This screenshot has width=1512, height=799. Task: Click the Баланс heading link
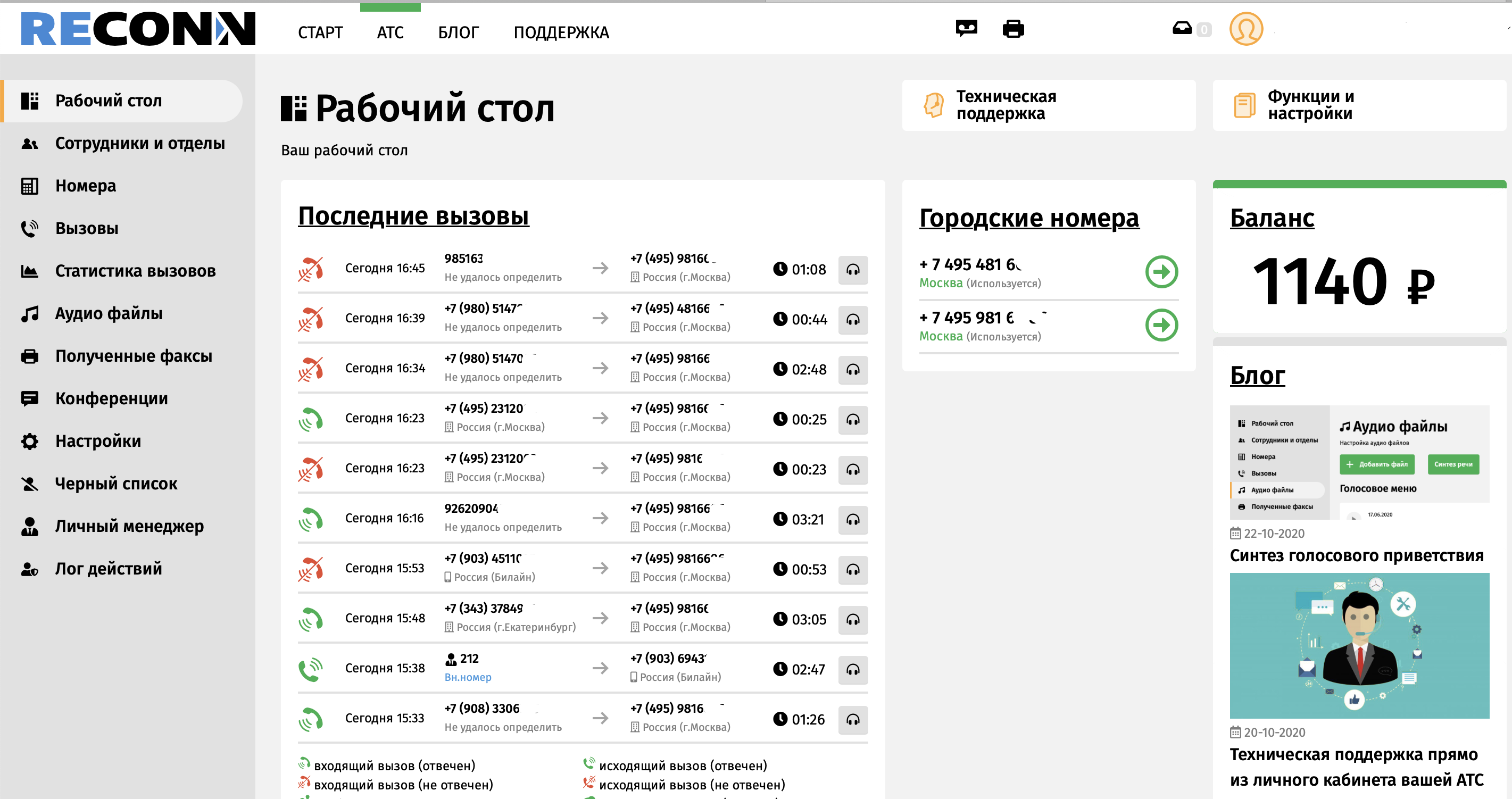(x=1272, y=218)
